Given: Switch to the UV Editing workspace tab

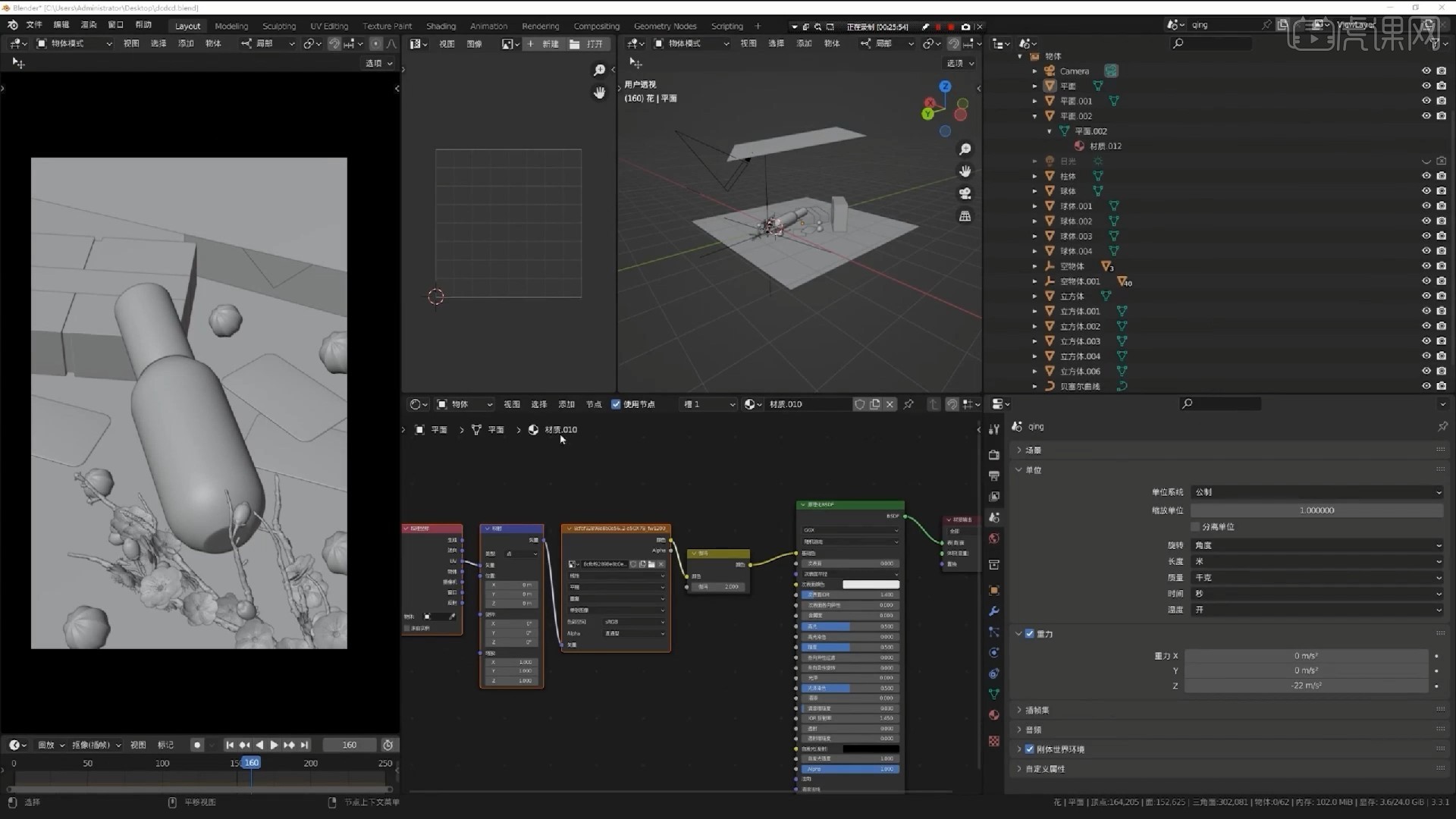Looking at the screenshot, I should point(329,26).
